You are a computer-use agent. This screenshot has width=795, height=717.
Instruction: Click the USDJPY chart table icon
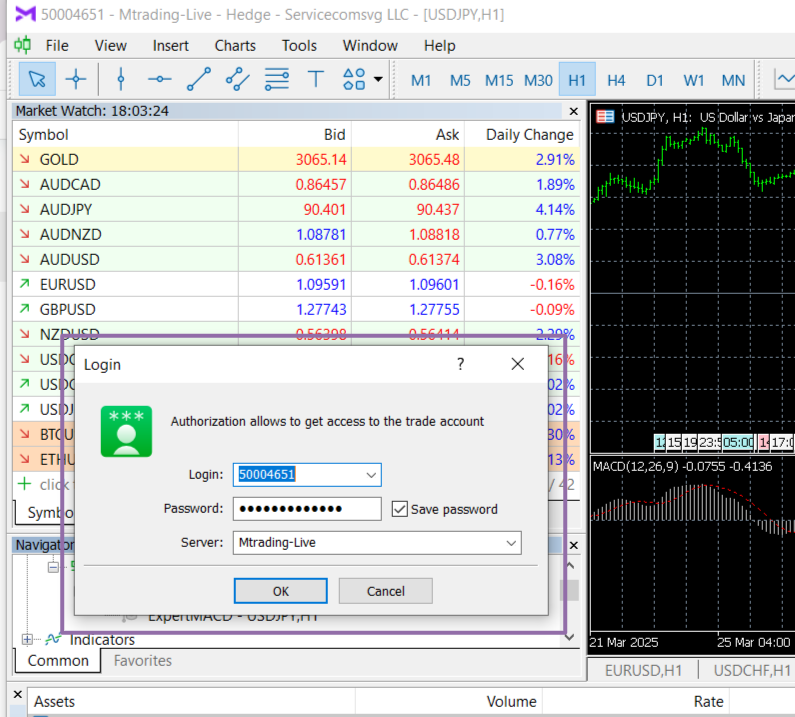(x=604, y=117)
